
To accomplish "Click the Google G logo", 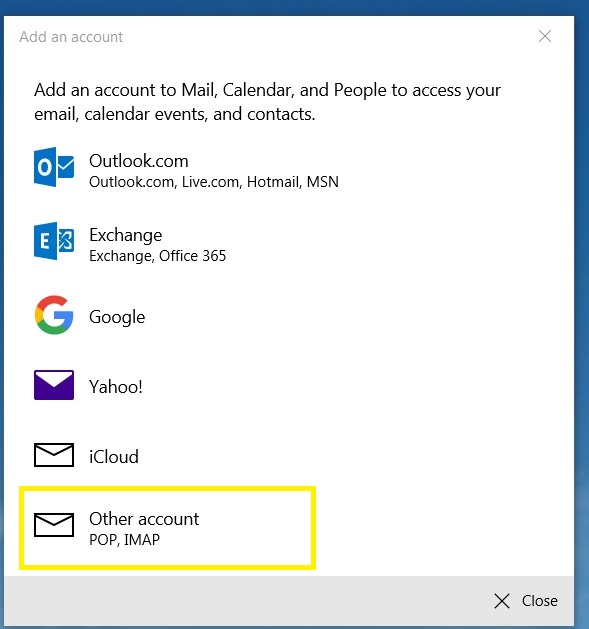I will point(54,315).
